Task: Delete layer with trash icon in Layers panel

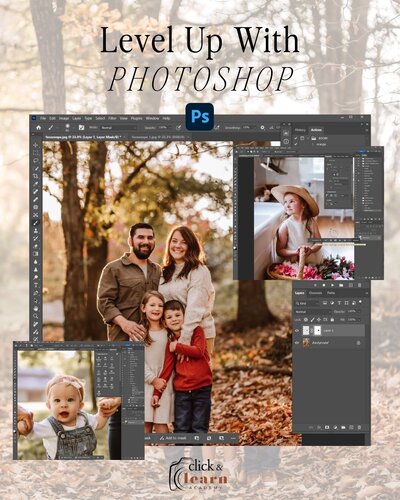Action: click(359, 427)
